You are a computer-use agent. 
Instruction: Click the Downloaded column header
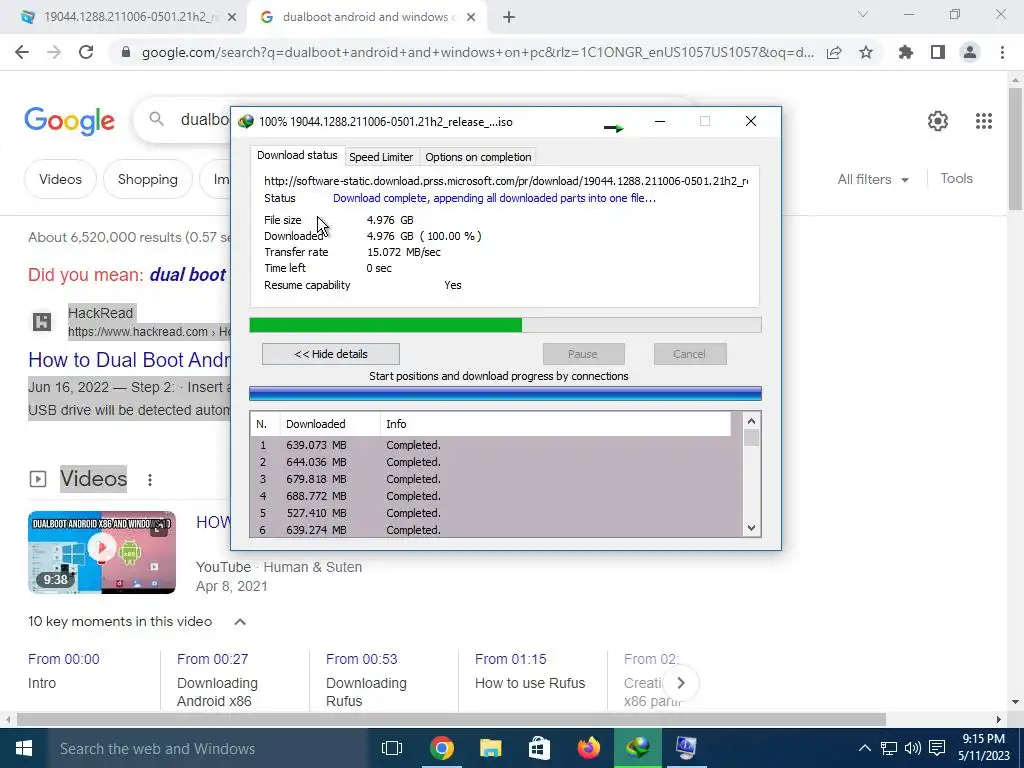tap(330, 424)
